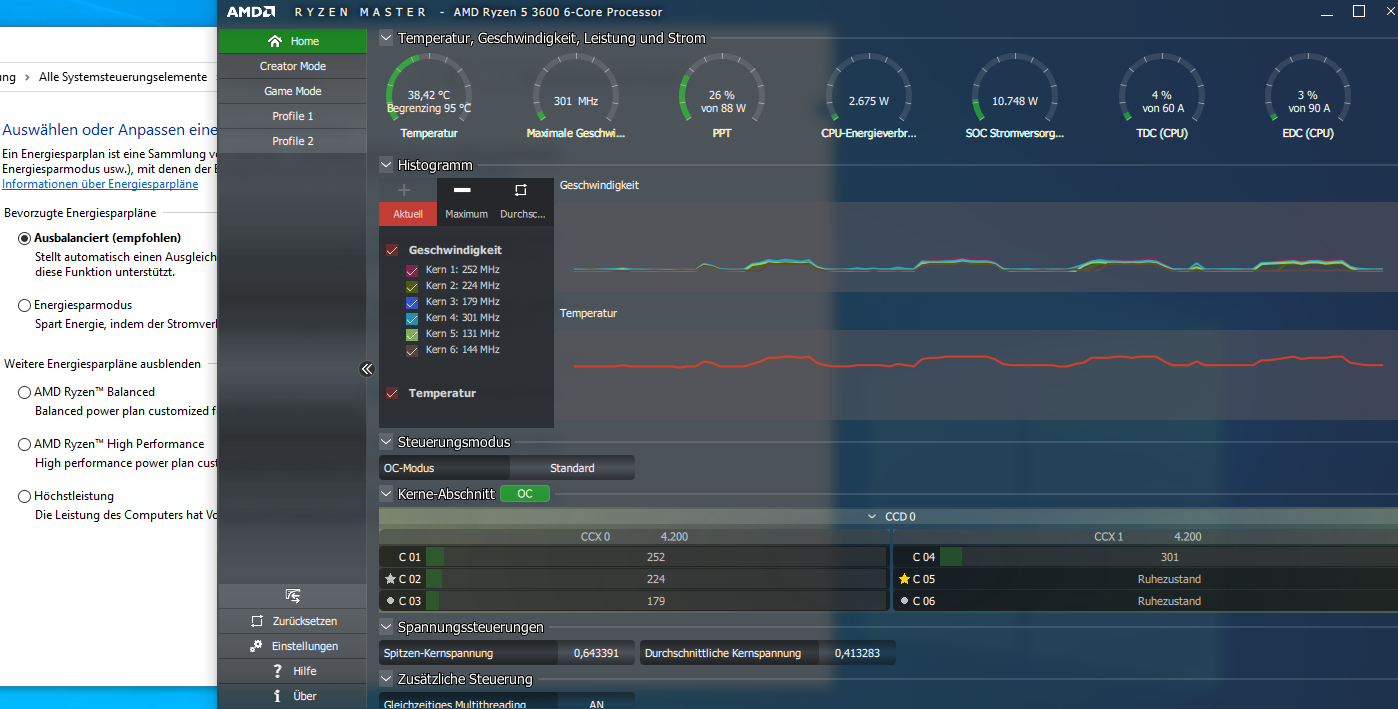Image resolution: width=1398 pixels, height=709 pixels.
Task: Collapse the Kerne-Abschnitt section
Action: tap(386, 494)
